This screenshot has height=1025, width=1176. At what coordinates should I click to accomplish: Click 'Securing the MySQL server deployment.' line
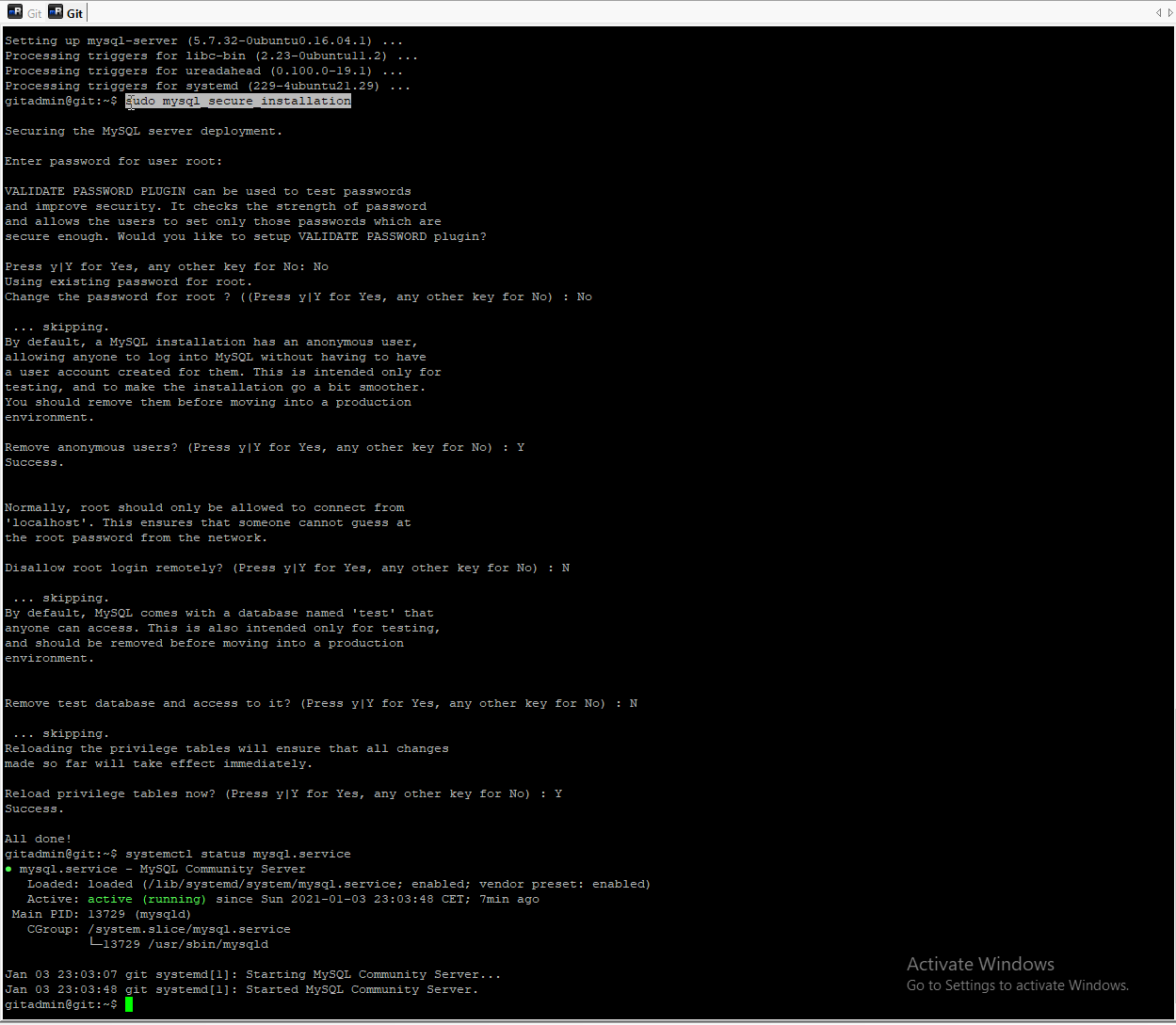coord(143,131)
